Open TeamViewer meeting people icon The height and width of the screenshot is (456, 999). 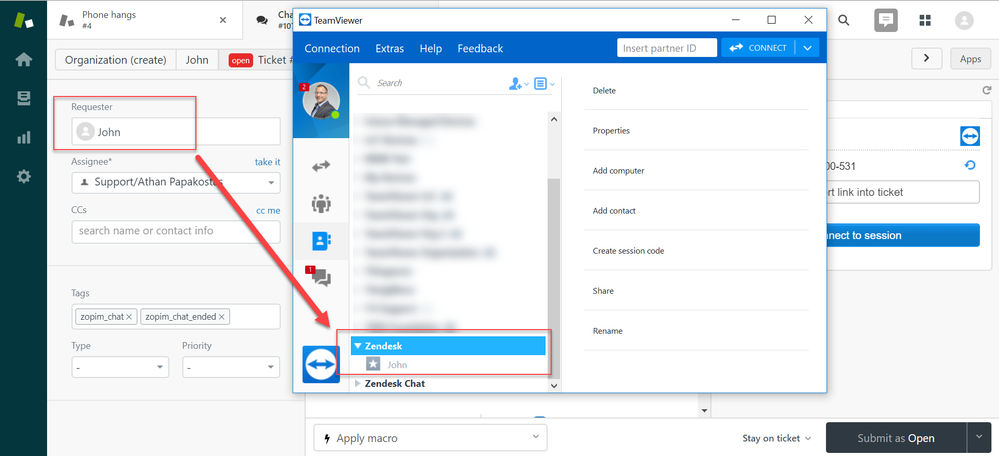[x=320, y=203]
